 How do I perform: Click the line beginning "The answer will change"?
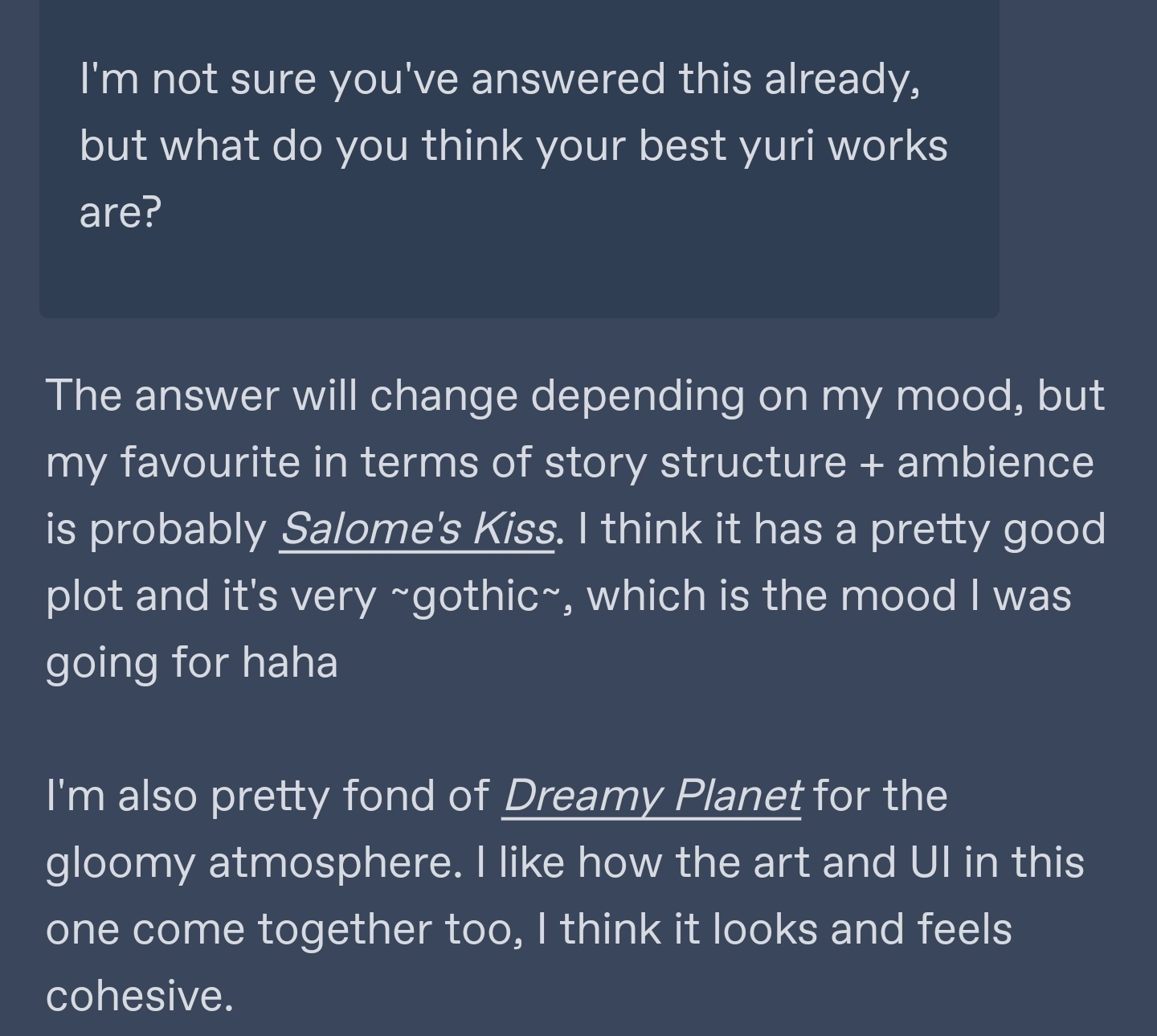[x=575, y=396]
